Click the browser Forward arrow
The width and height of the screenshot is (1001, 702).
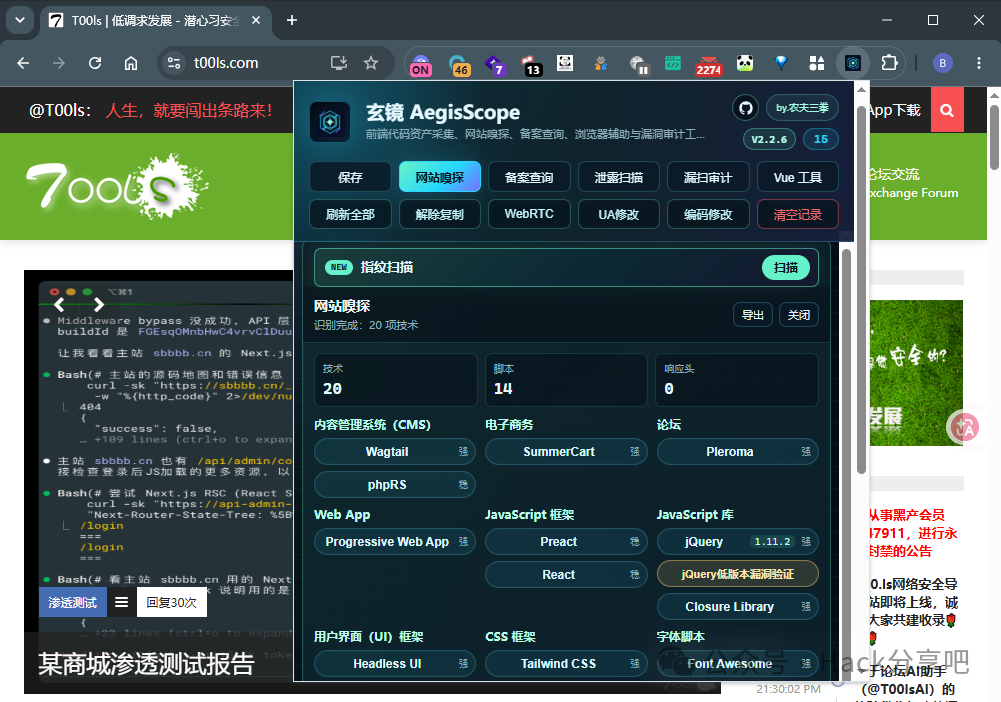pyautogui.click(x=59, y=63)
